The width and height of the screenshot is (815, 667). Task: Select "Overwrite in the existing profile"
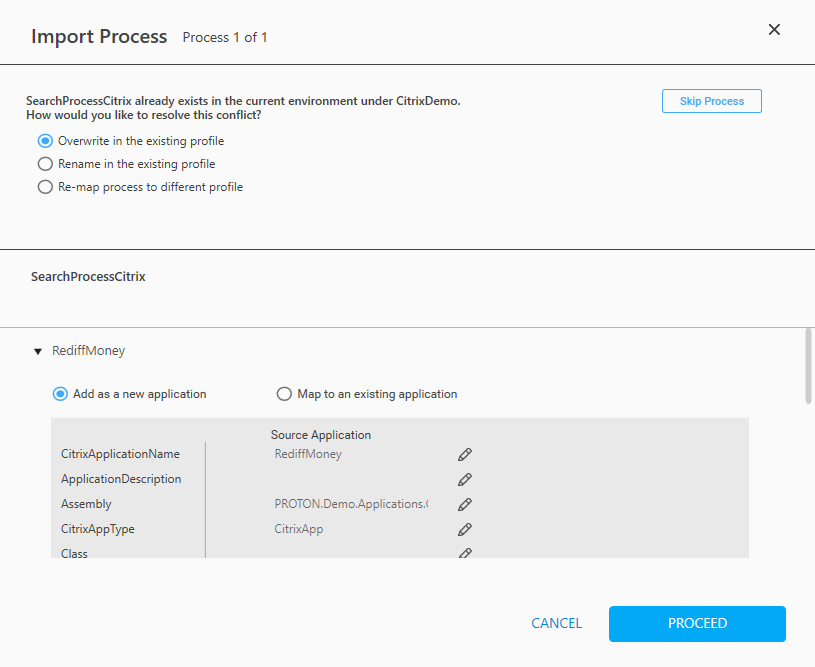coord(45,141)
